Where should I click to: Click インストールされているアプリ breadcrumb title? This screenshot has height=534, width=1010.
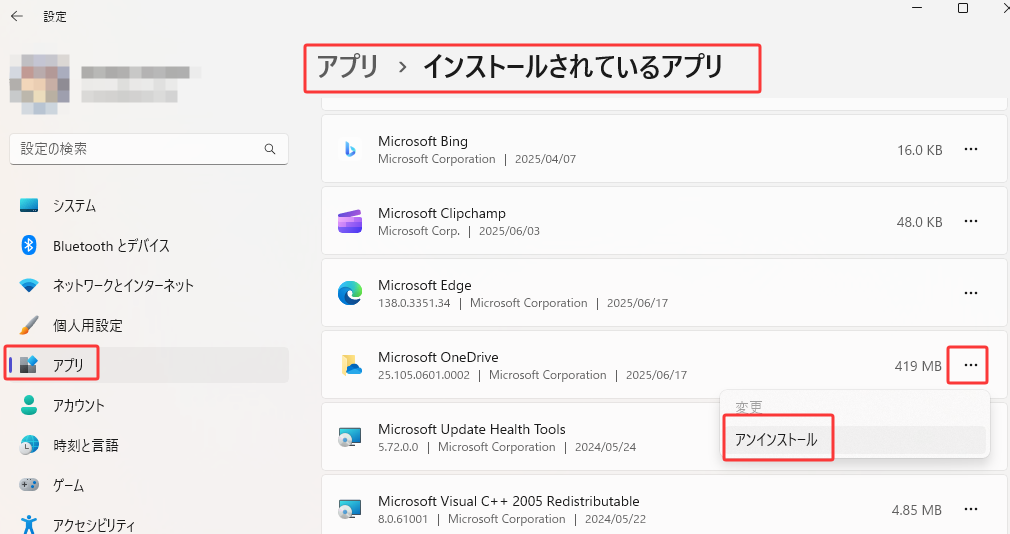(573, 67)
